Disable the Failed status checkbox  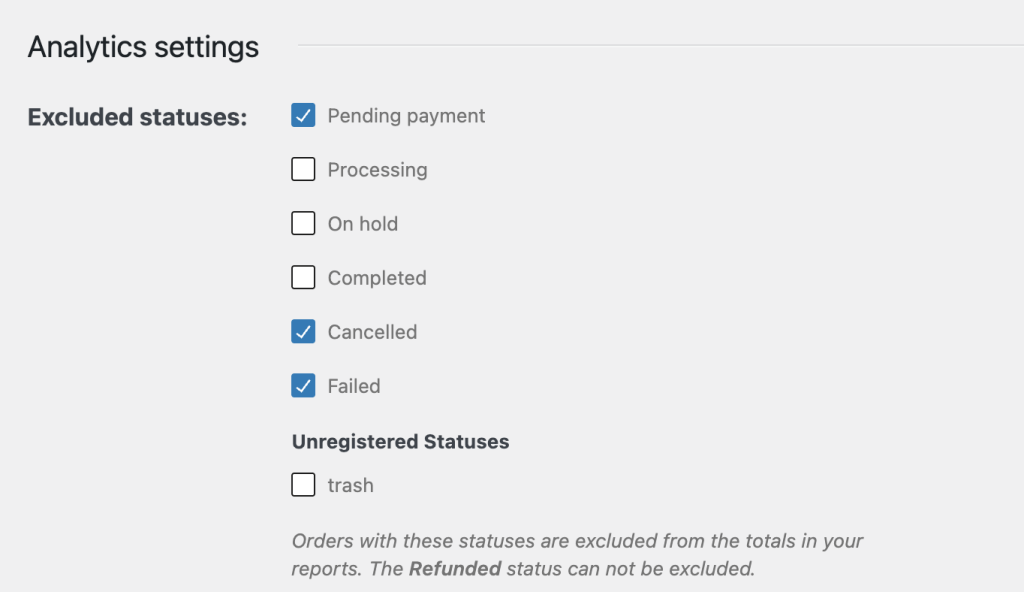point(303,386)
